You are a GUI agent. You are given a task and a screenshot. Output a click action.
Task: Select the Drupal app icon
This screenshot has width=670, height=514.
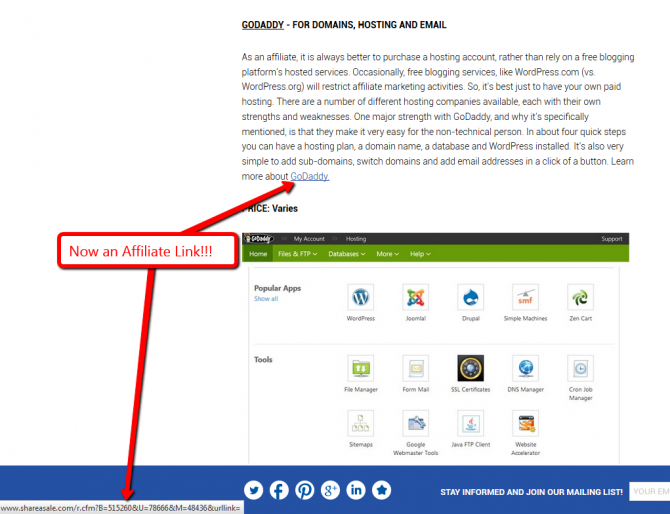click(470, 297)
